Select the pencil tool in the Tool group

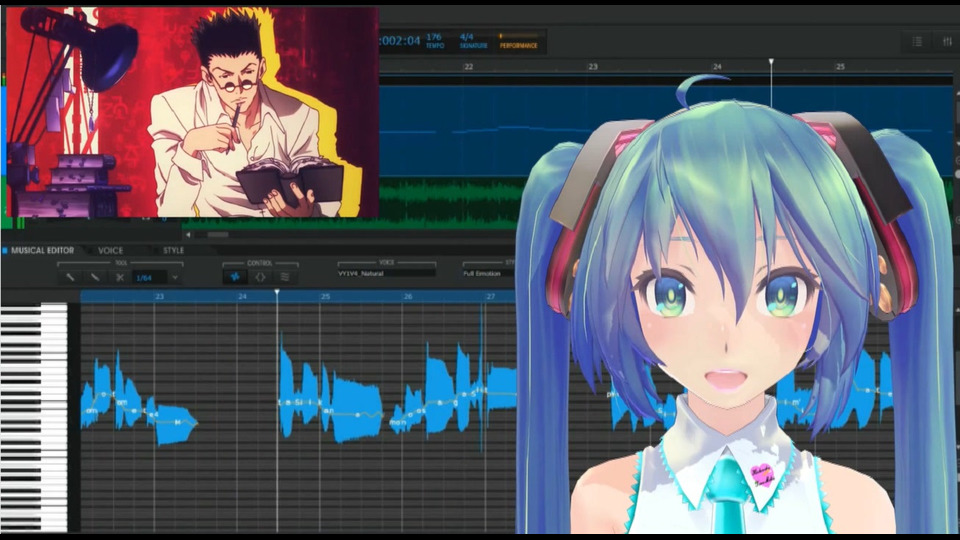point(70,277)
